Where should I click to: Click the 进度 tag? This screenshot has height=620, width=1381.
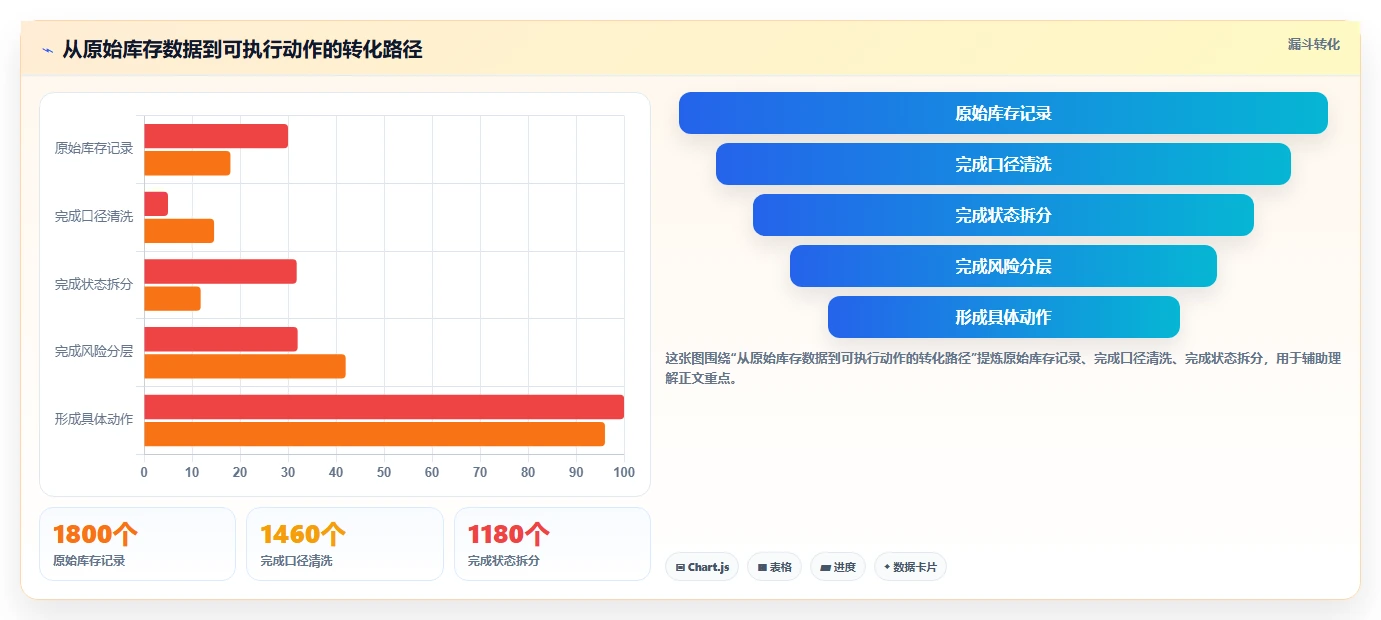(838, 567)
